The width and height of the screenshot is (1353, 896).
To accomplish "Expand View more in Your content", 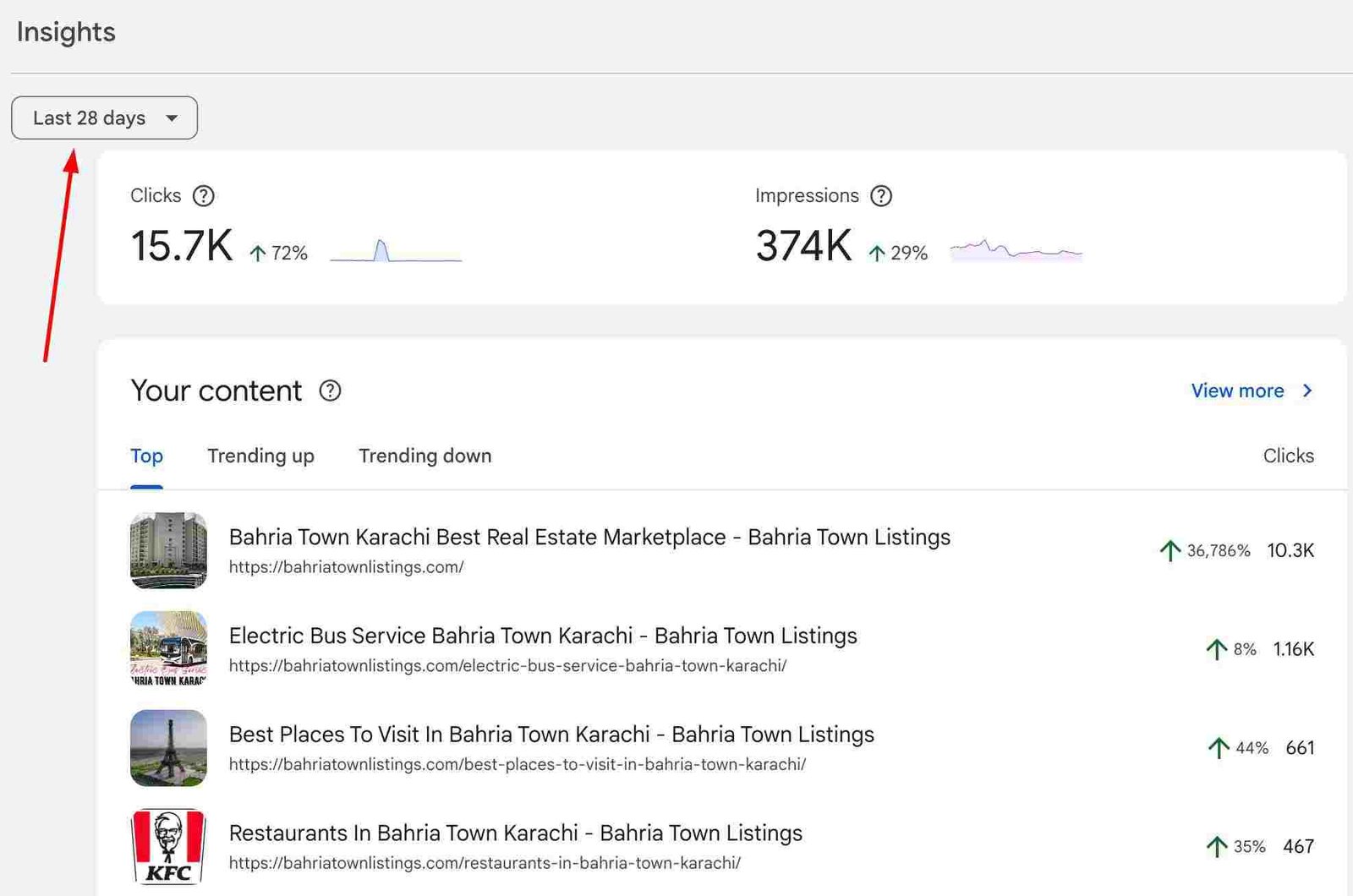I will click(x=1238, y=391).
